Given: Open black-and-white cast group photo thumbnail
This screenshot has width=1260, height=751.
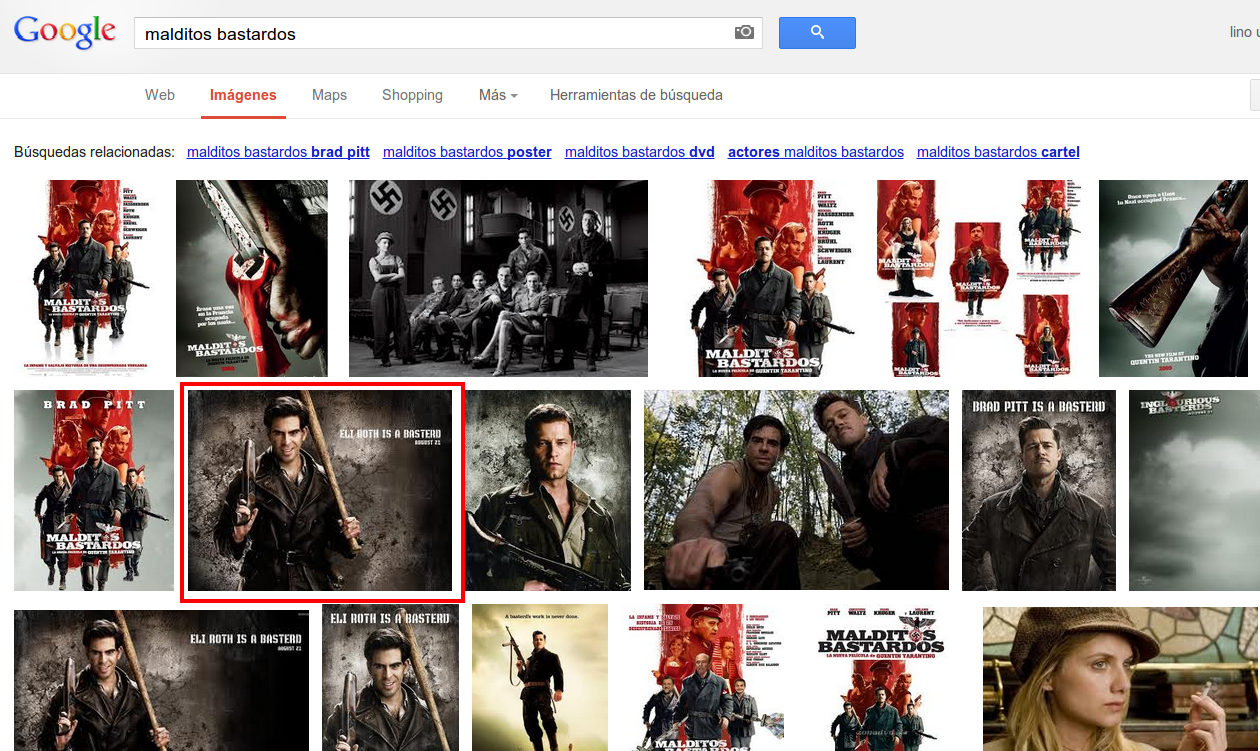Looking at the screenshot, I should 498,278.
